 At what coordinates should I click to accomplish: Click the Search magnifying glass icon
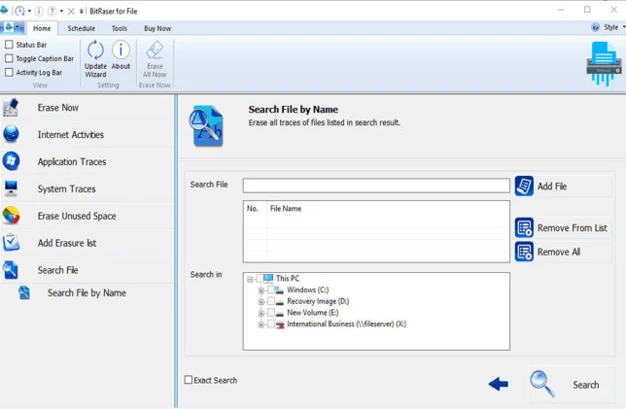(x=542, y=383)
